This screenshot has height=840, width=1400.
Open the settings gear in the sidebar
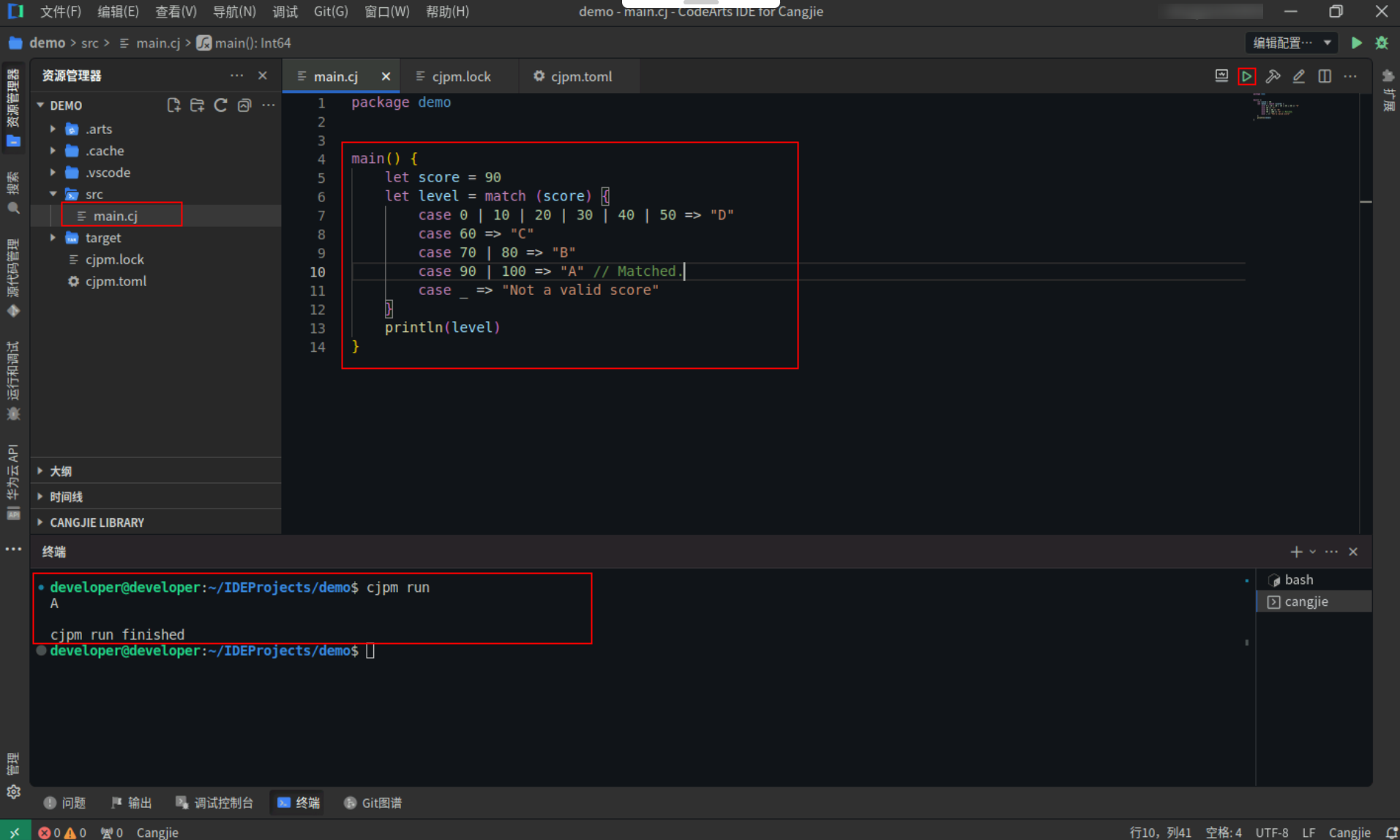[13, 792]
